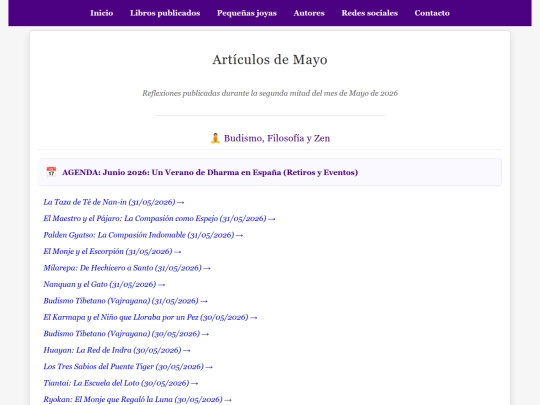Open article La Taza de Té de Nan-in

pos(114,202)
